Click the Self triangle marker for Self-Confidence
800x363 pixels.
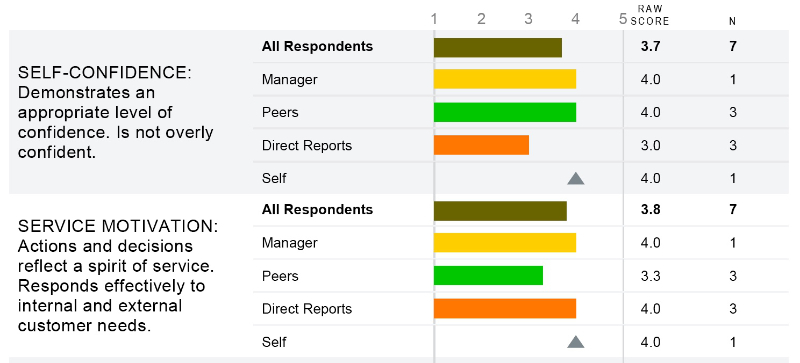576,178
